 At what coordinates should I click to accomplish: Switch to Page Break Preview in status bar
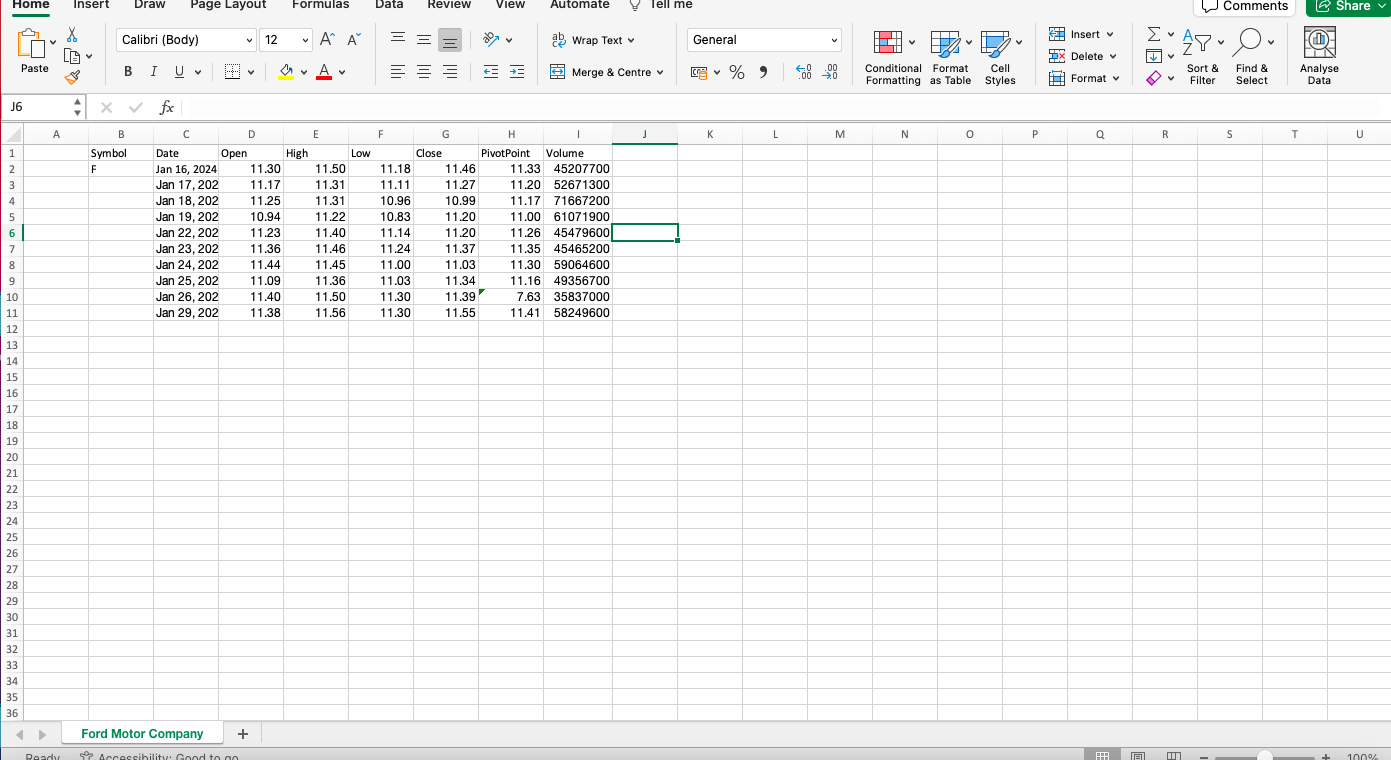[x=1174, y=757]
